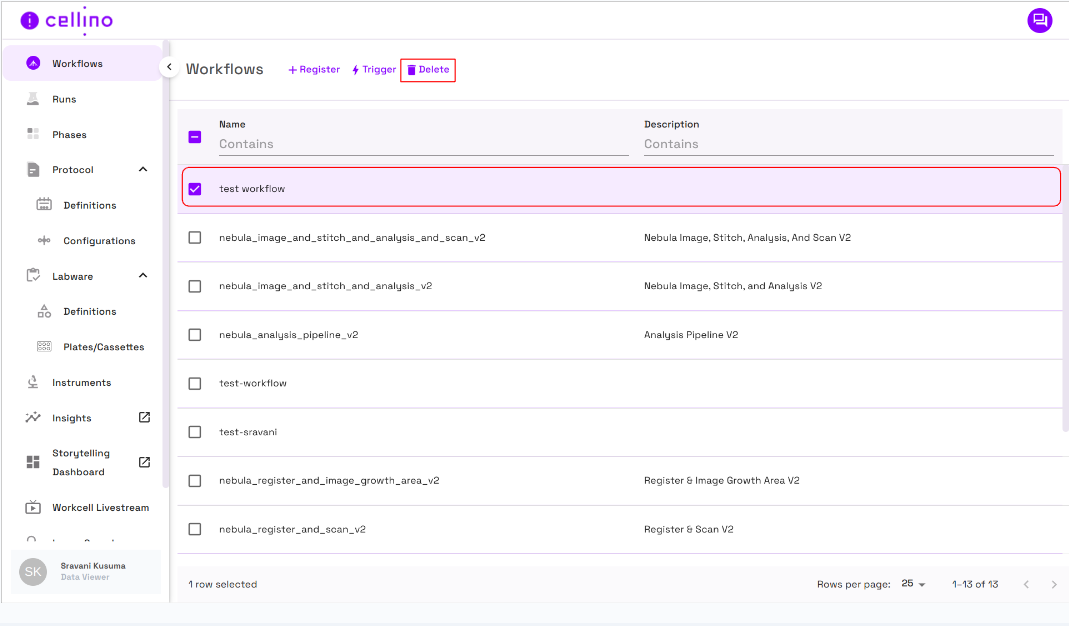
Task: Select the nebula_analysis_pipeline_v2 checkbox
Action: click(x=195, y=335)
